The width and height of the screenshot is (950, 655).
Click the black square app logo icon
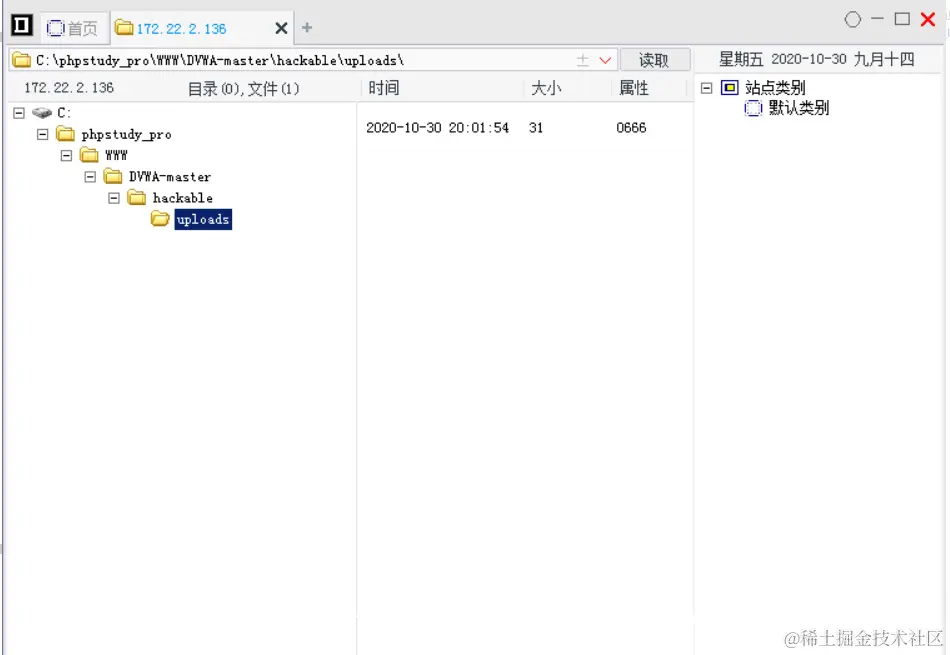click(x=21, y=25)
